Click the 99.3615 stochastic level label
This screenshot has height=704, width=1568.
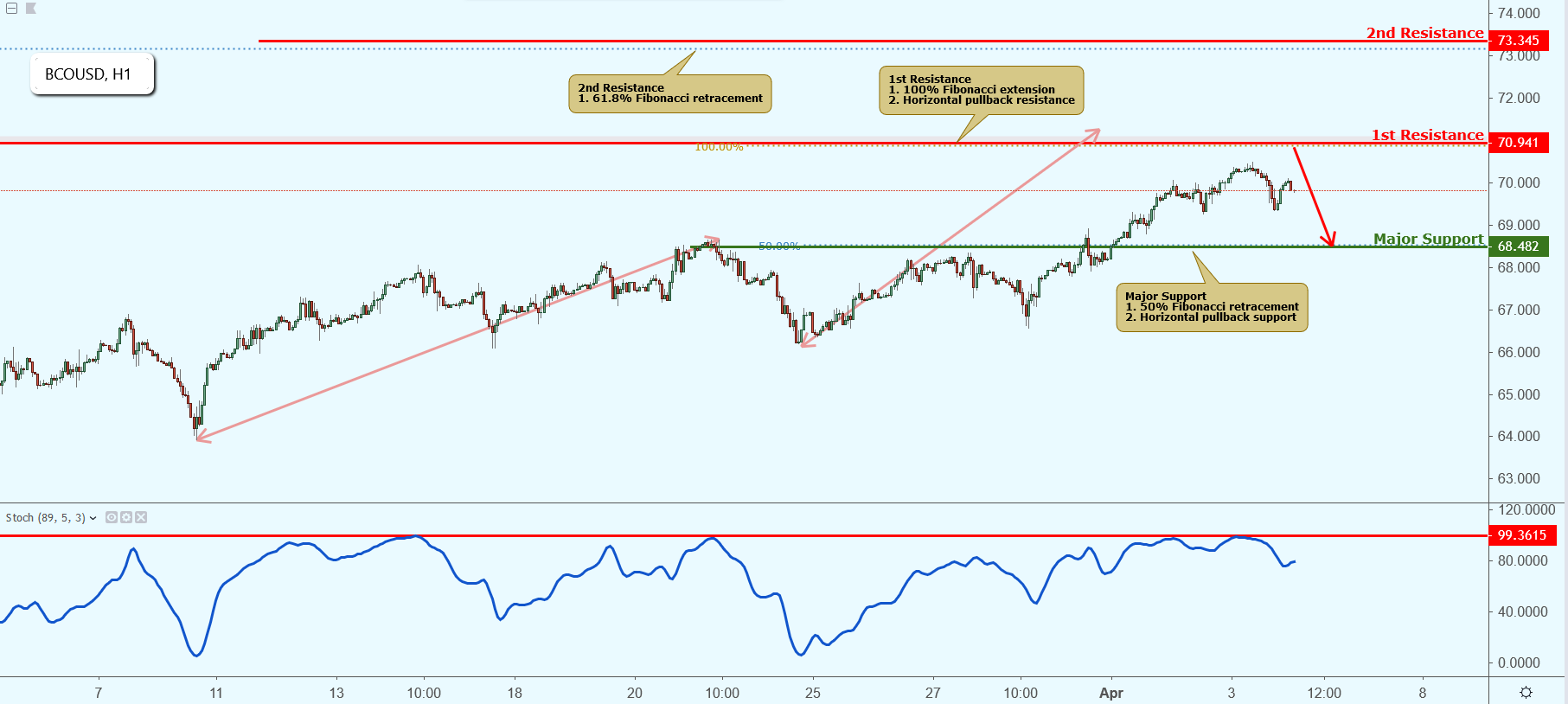(x=1522, y=535)
